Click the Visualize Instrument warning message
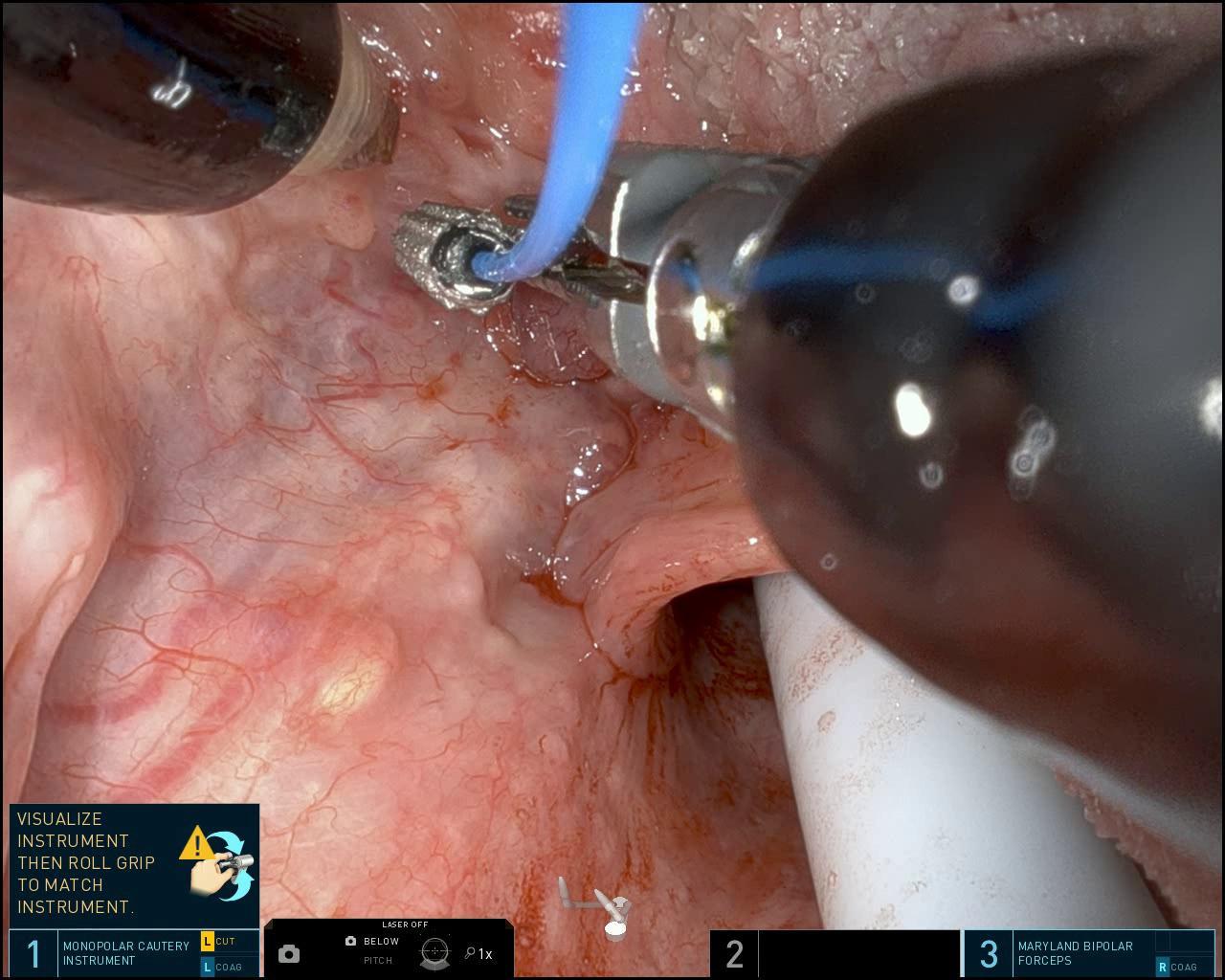 [85, 862]
